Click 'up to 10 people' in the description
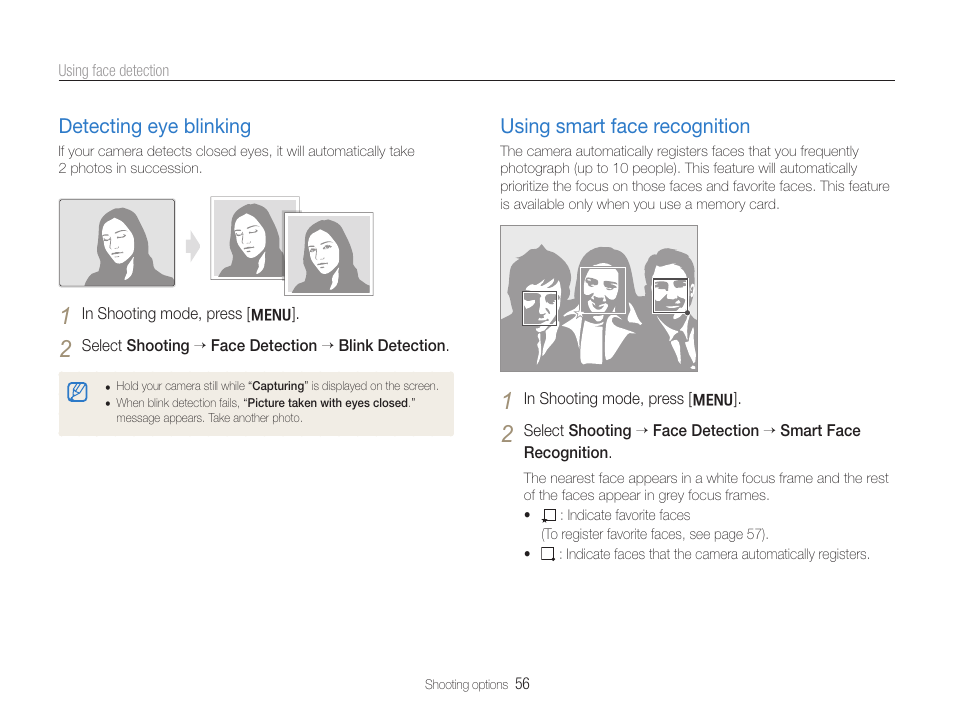954x720 pixels. (x=625, y=169)
